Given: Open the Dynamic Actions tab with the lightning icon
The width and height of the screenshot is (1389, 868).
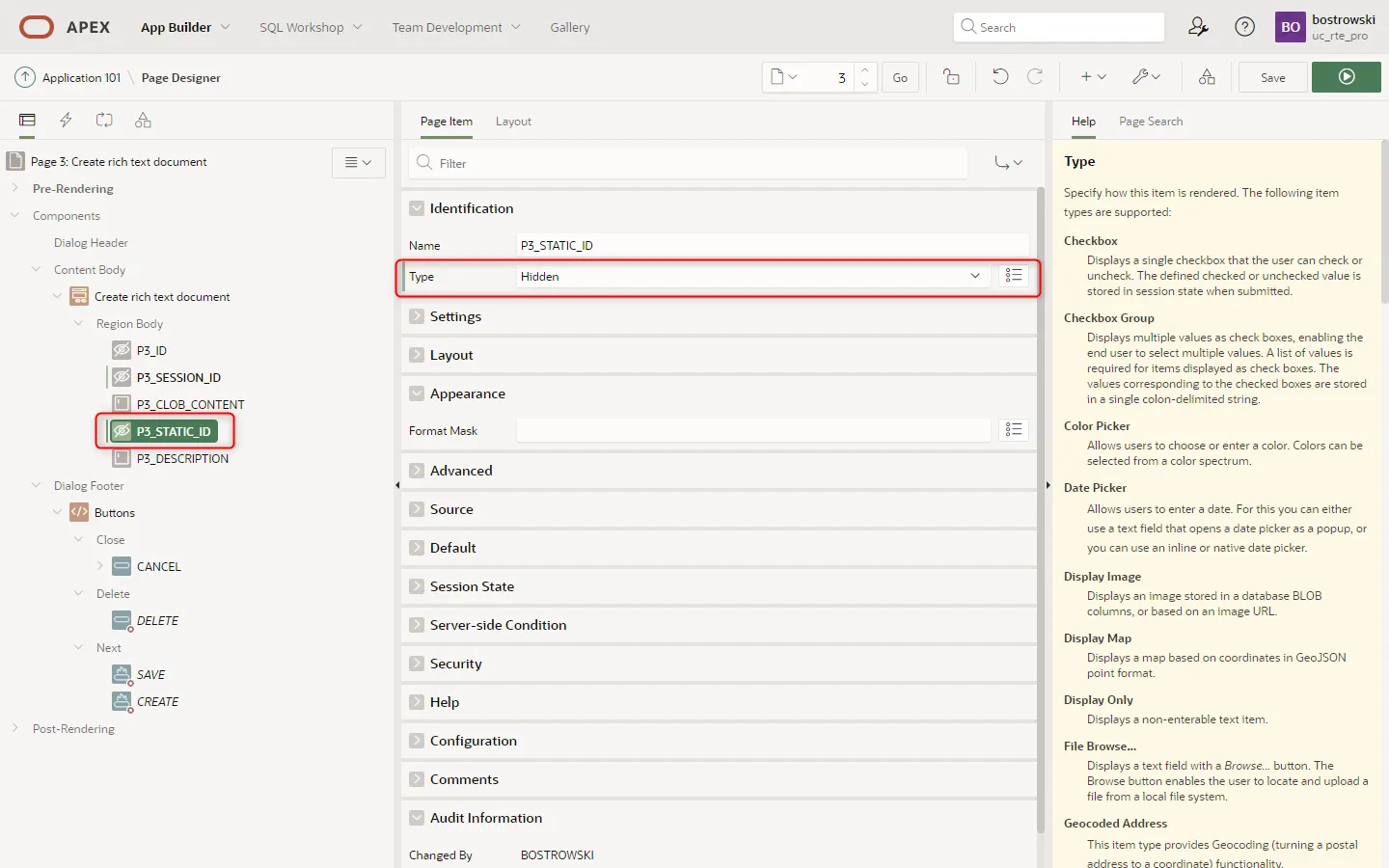Looking at the screenshot, I should [66, 121].
